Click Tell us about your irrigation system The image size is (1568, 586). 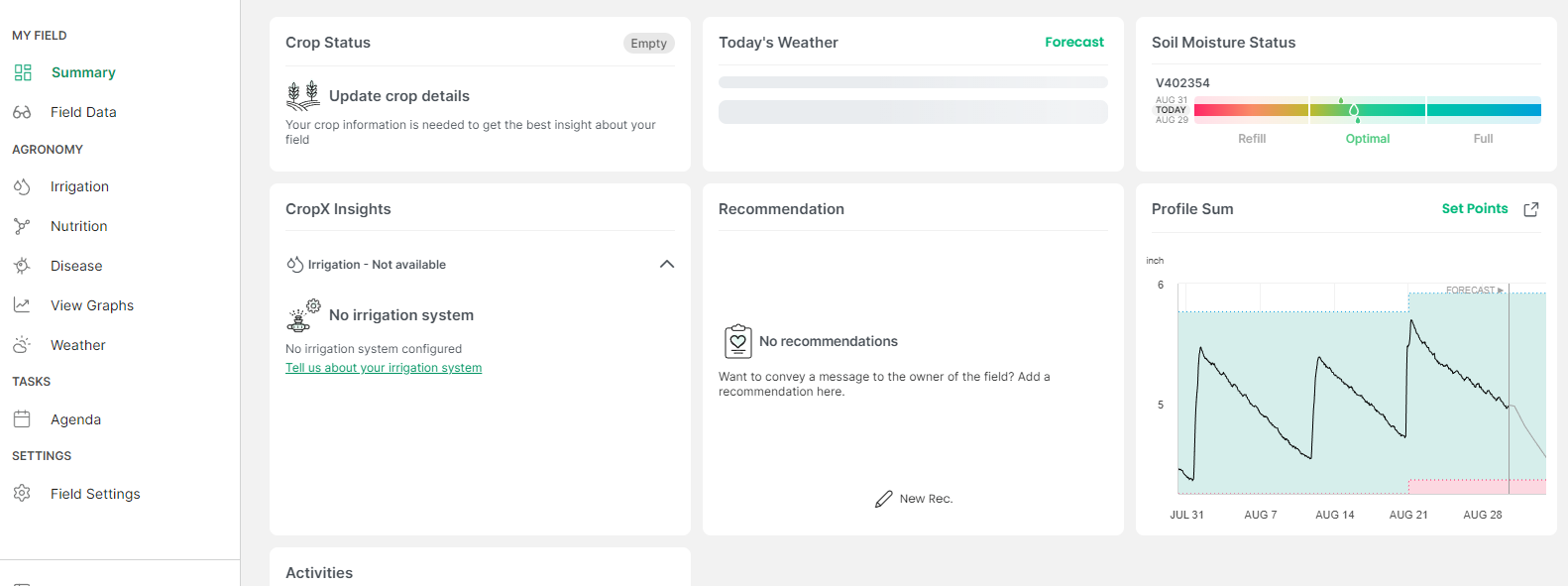[x=384, y=368]
